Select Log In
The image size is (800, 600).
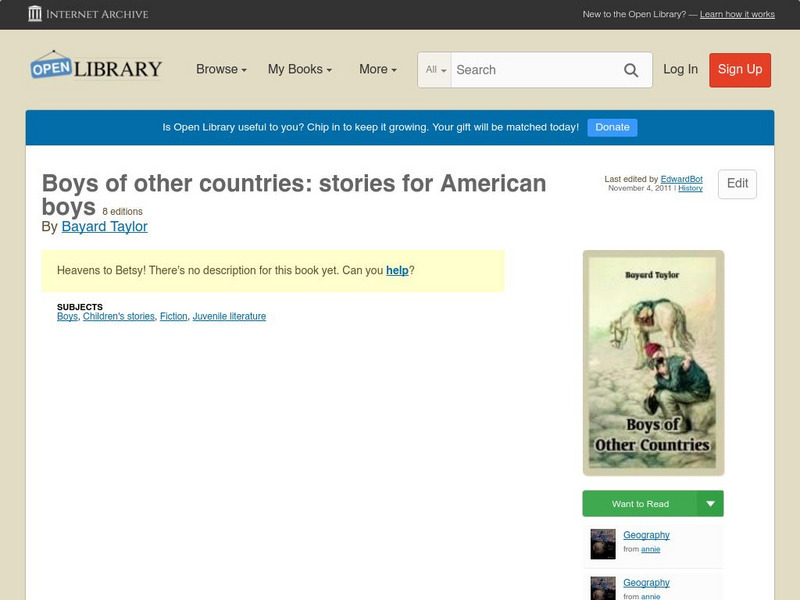coord(680,70)
